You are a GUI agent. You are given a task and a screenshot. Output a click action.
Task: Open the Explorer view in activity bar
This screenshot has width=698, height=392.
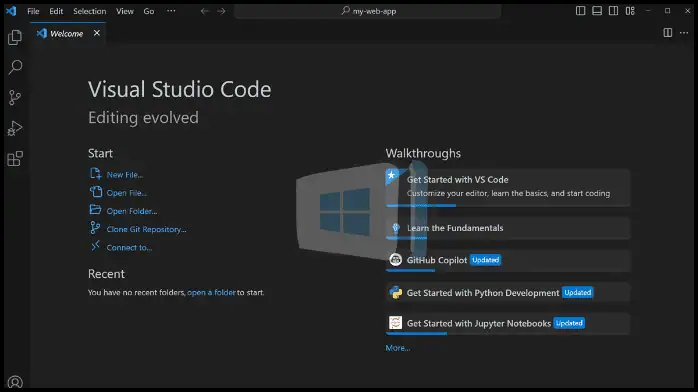click(x=15, y=37)
